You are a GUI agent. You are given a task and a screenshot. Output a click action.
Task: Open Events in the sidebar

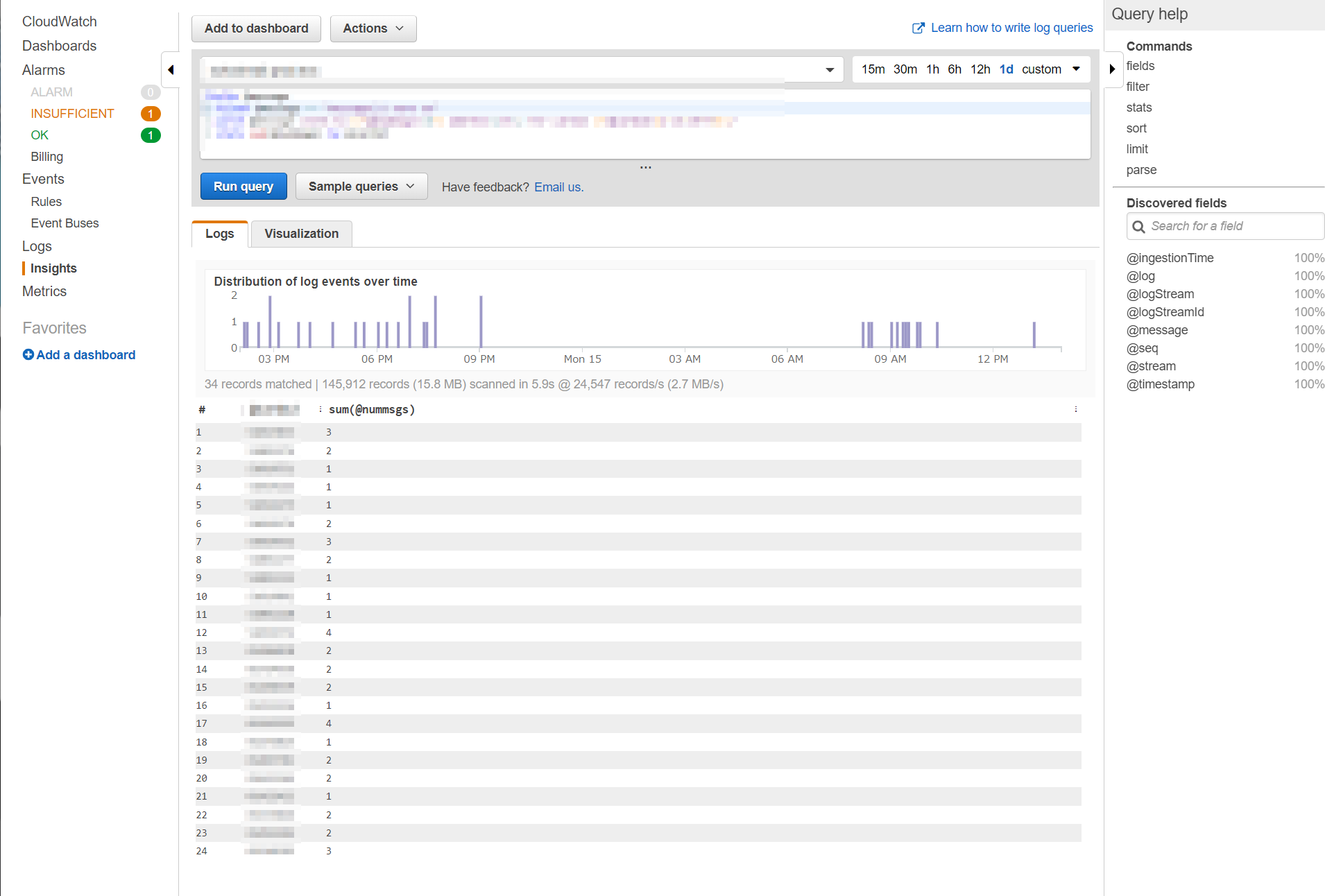coord(43,179)
